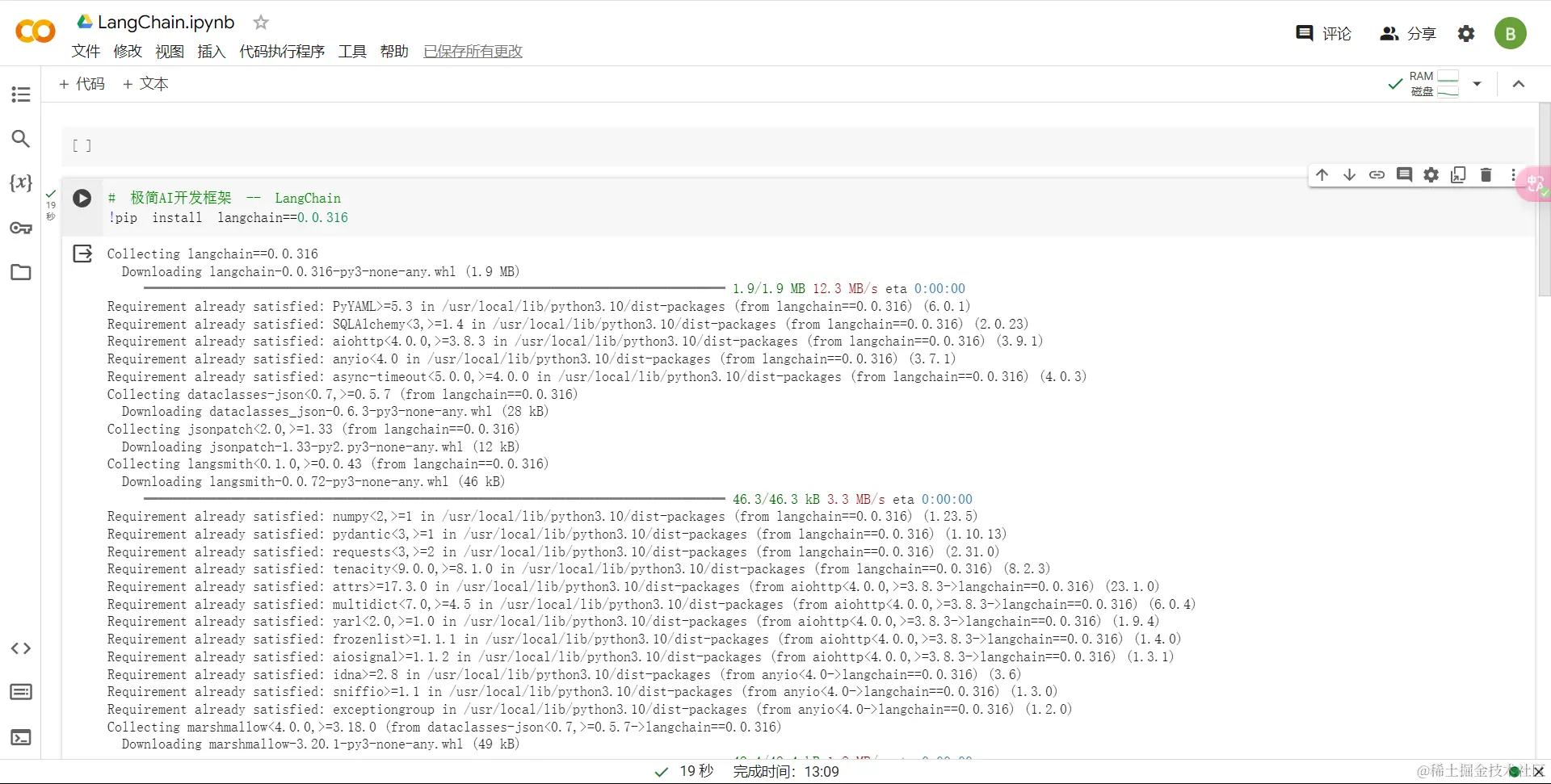Open the user account avatar B
This screenshot has width=1551, height=784.
click(x=1511, y=33)
